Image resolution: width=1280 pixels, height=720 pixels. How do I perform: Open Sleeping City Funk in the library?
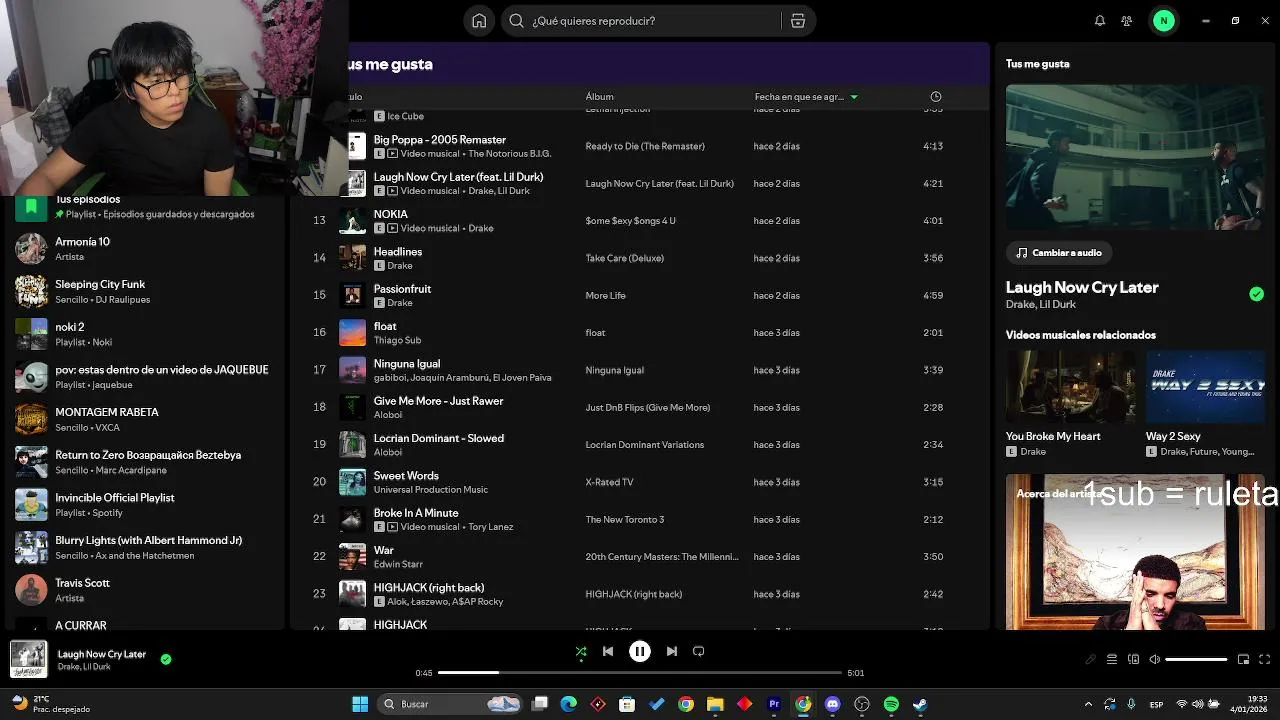coord(145,291)
